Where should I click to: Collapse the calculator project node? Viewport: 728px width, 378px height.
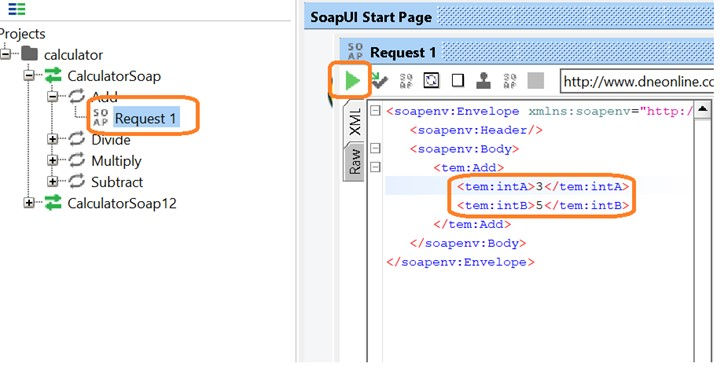click(6, 54)
